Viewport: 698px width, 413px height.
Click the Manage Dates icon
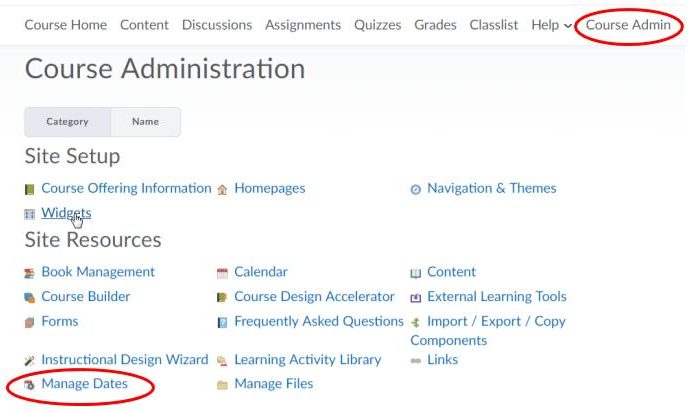click(30, 385)
